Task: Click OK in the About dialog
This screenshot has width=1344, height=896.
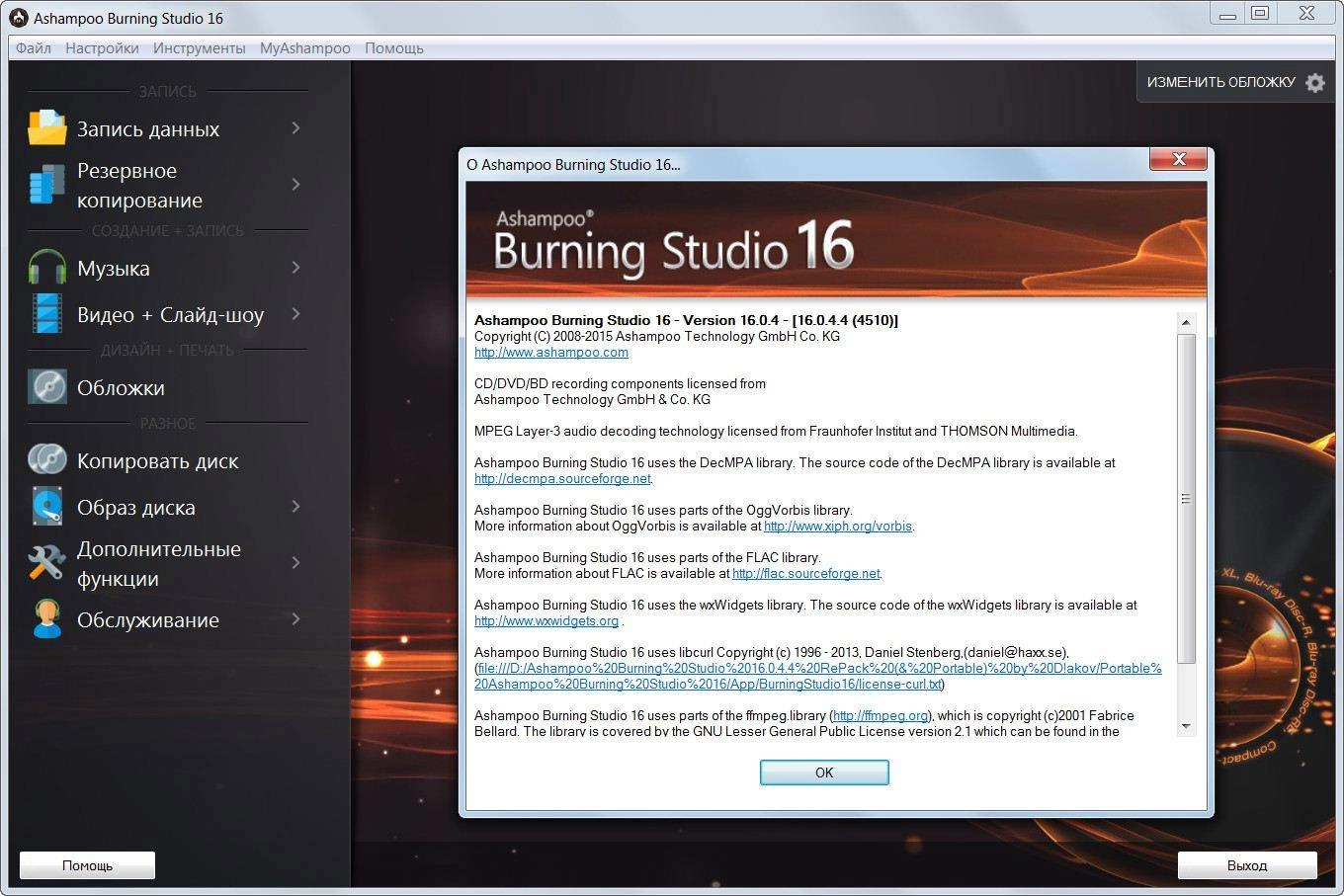Action: pos(824,773)
